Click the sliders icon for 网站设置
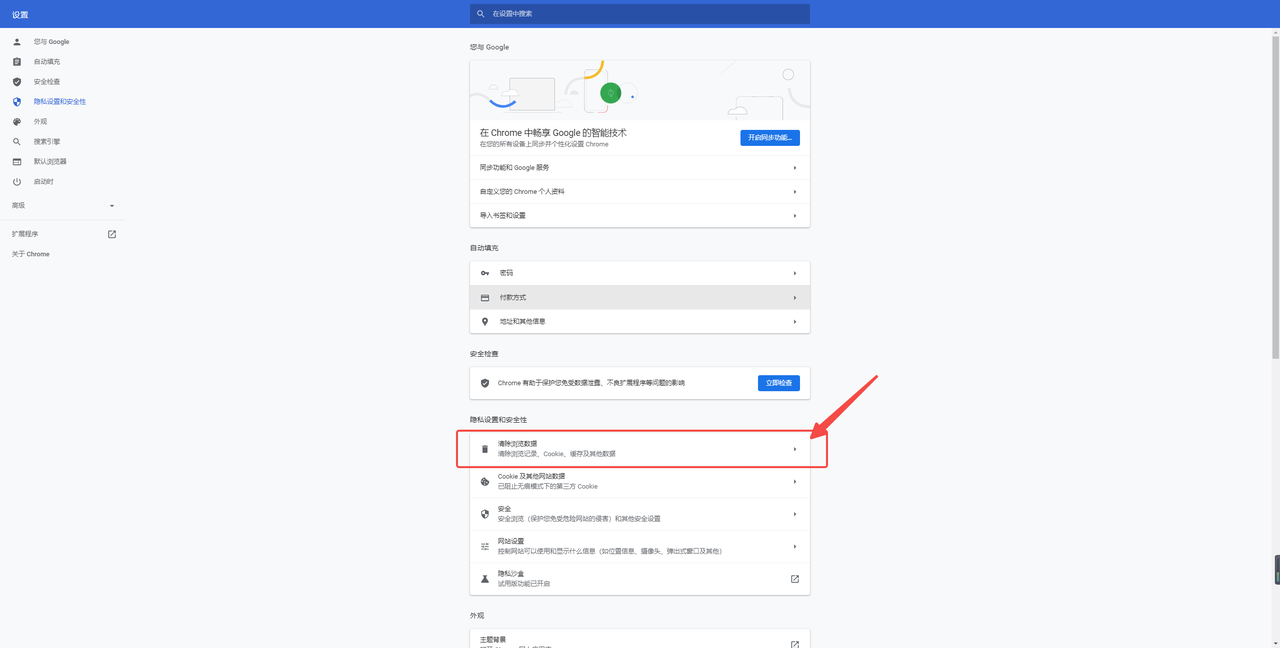 click(485, 547)
